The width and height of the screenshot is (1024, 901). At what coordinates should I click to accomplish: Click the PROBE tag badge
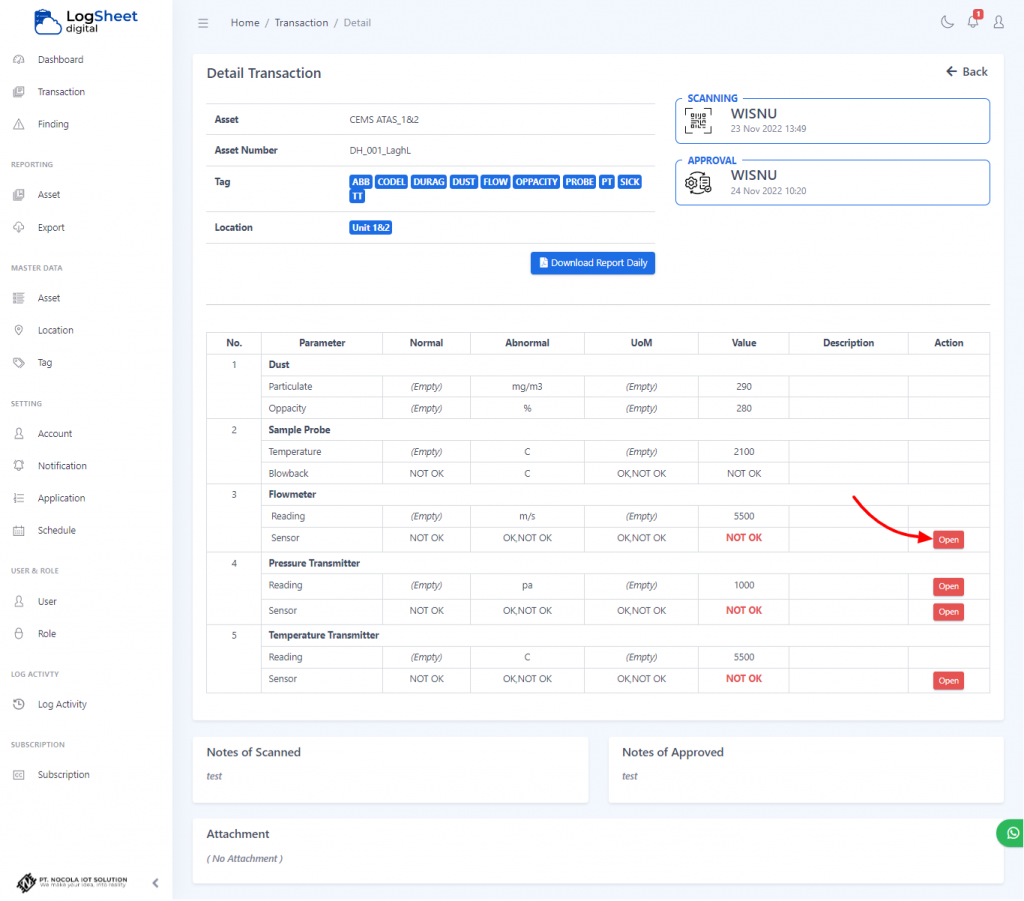click(x=579, y=182)
